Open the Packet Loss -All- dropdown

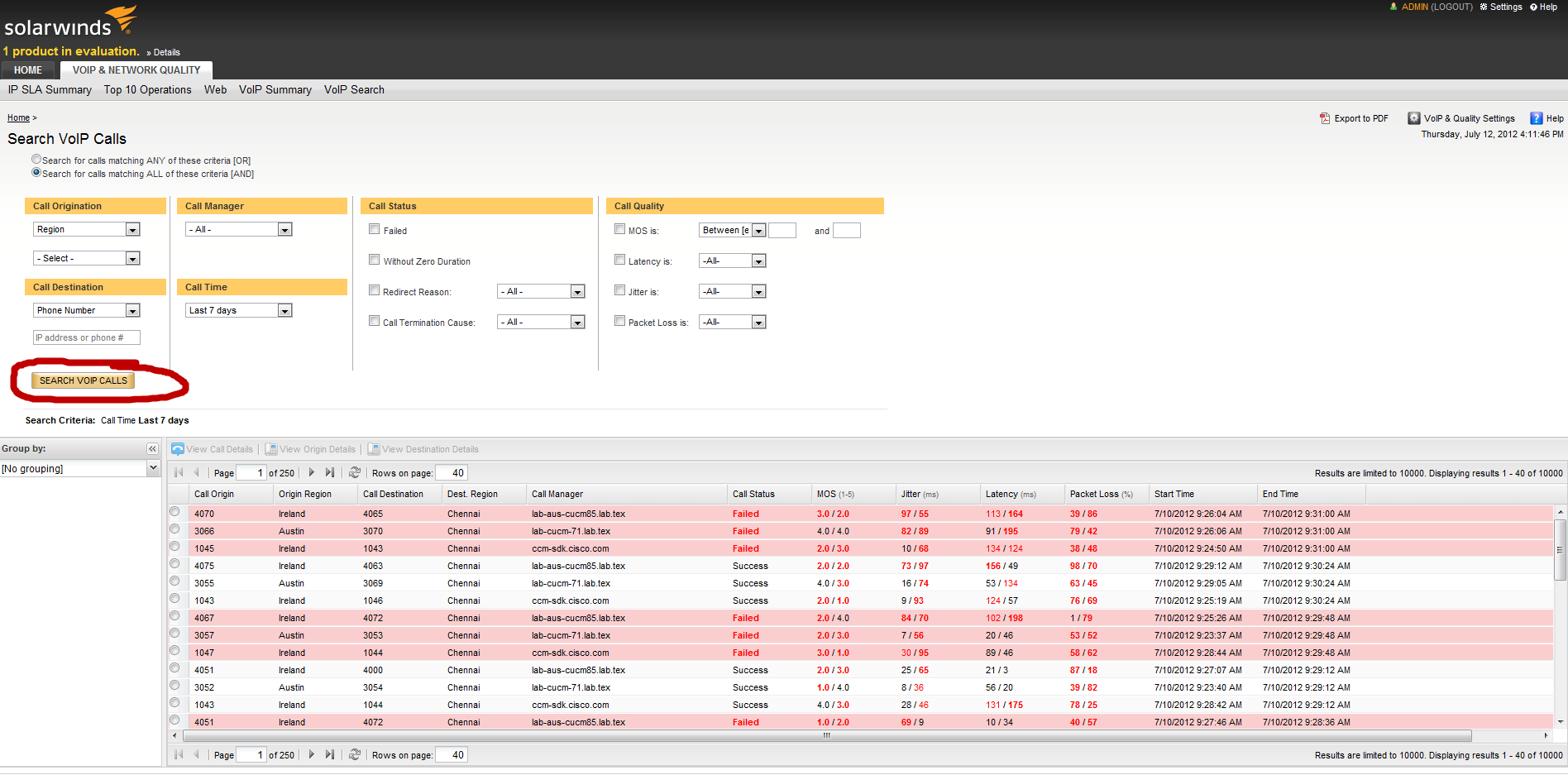click(x=733, y=322)
